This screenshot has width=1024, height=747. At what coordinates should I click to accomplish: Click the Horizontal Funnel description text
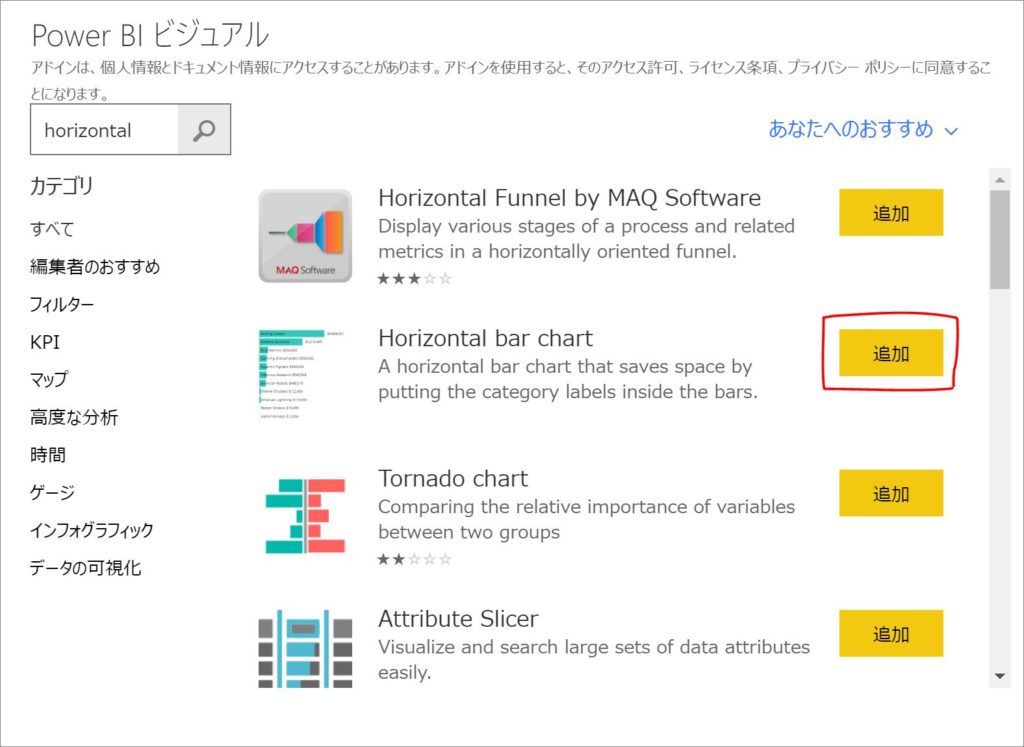(x=586, y=238)
